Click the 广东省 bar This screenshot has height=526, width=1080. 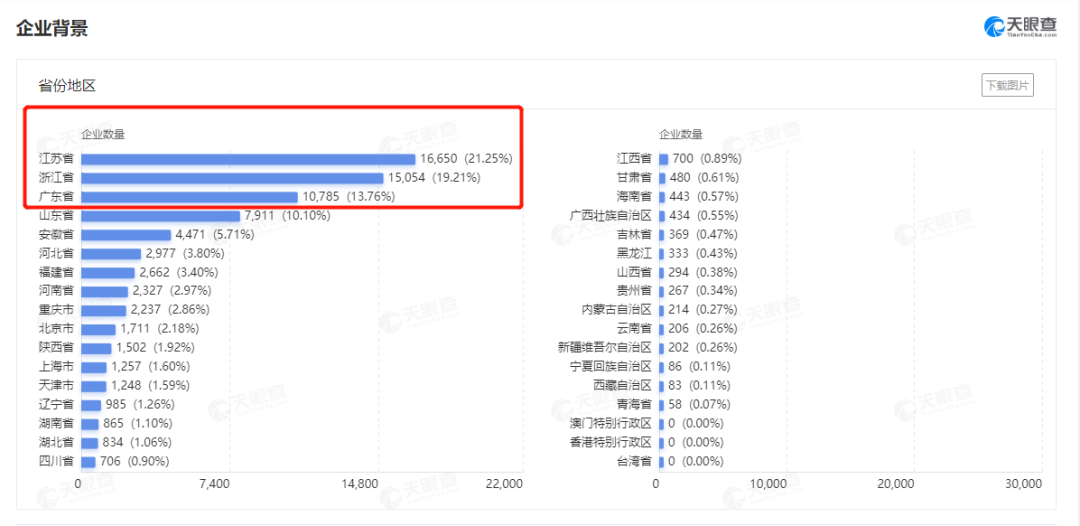pos(189,197)
